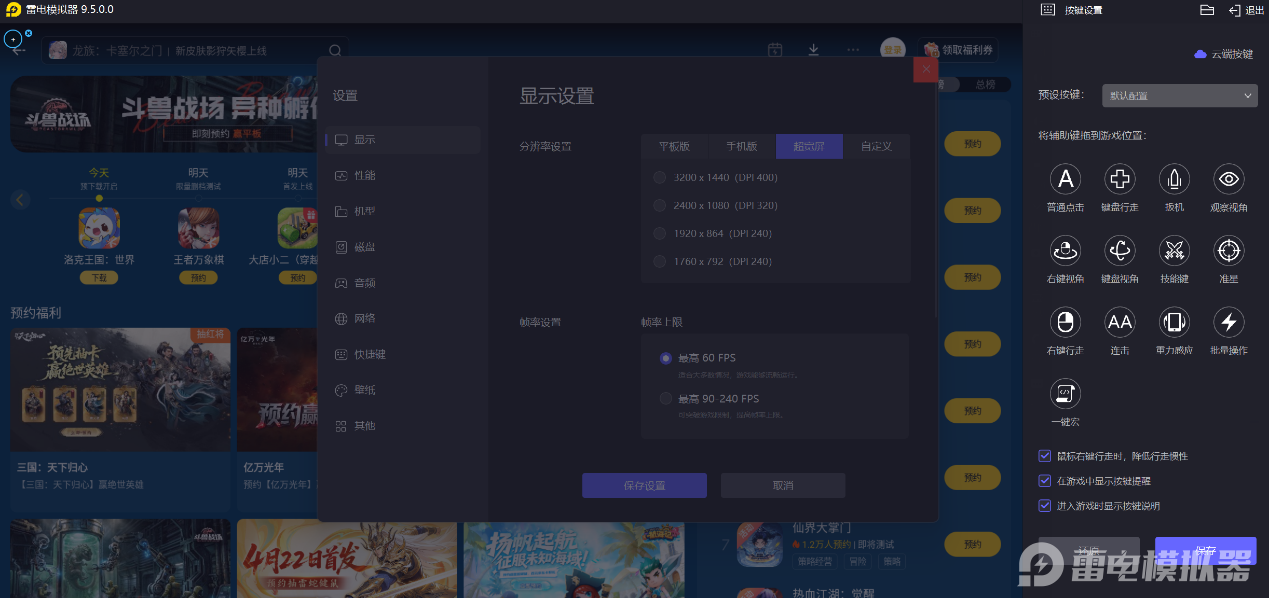Open the 预设按键 默认配置 dropdown
The image size is (1269, 598).
tap(1179, 96)
